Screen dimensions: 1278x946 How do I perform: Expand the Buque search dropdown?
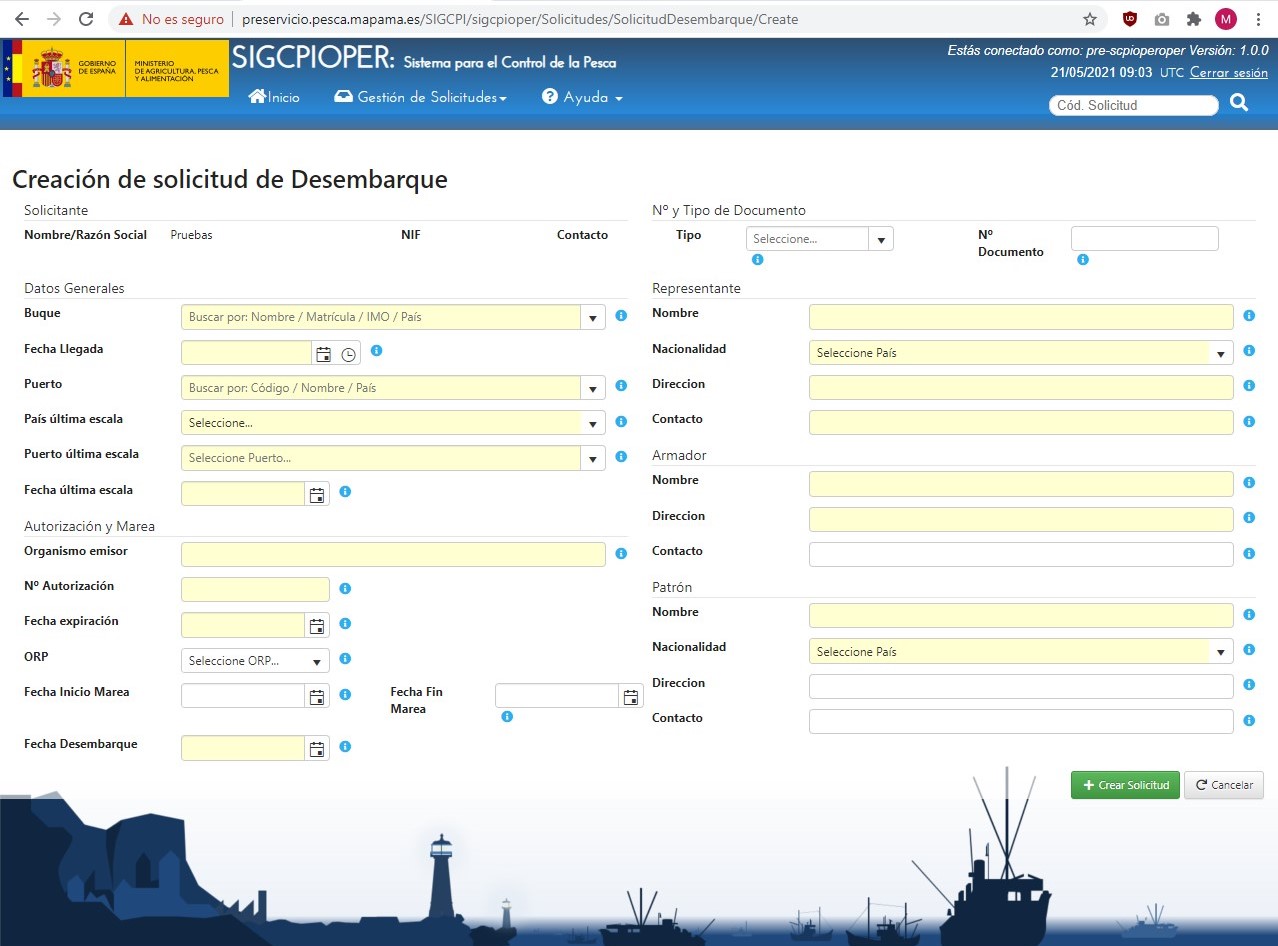tap(593, 318)
